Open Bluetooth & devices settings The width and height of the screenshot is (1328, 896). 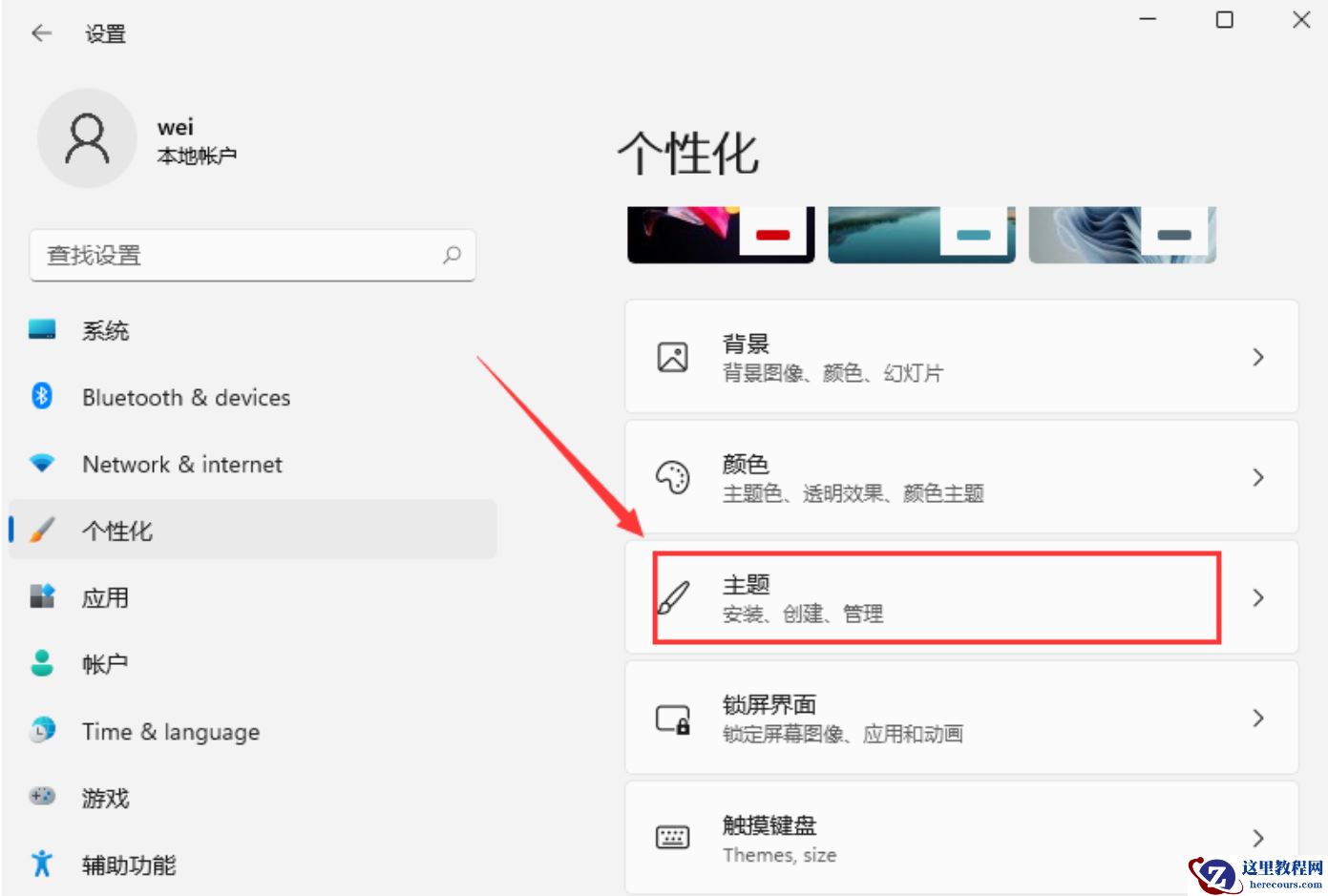(x=42, y=397)
